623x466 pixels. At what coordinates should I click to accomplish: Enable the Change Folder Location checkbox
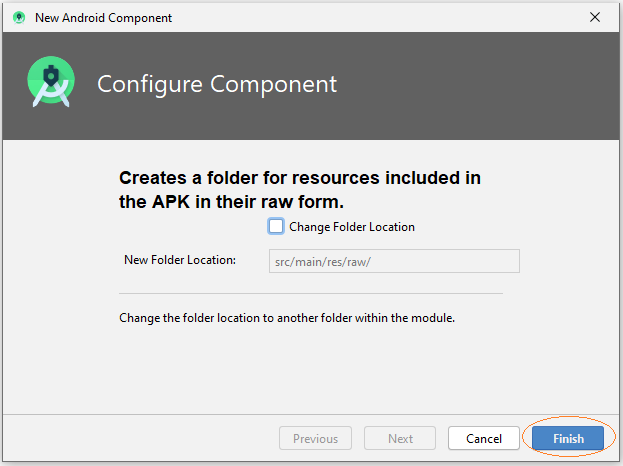pyautogui.click(x=276, y=226)
